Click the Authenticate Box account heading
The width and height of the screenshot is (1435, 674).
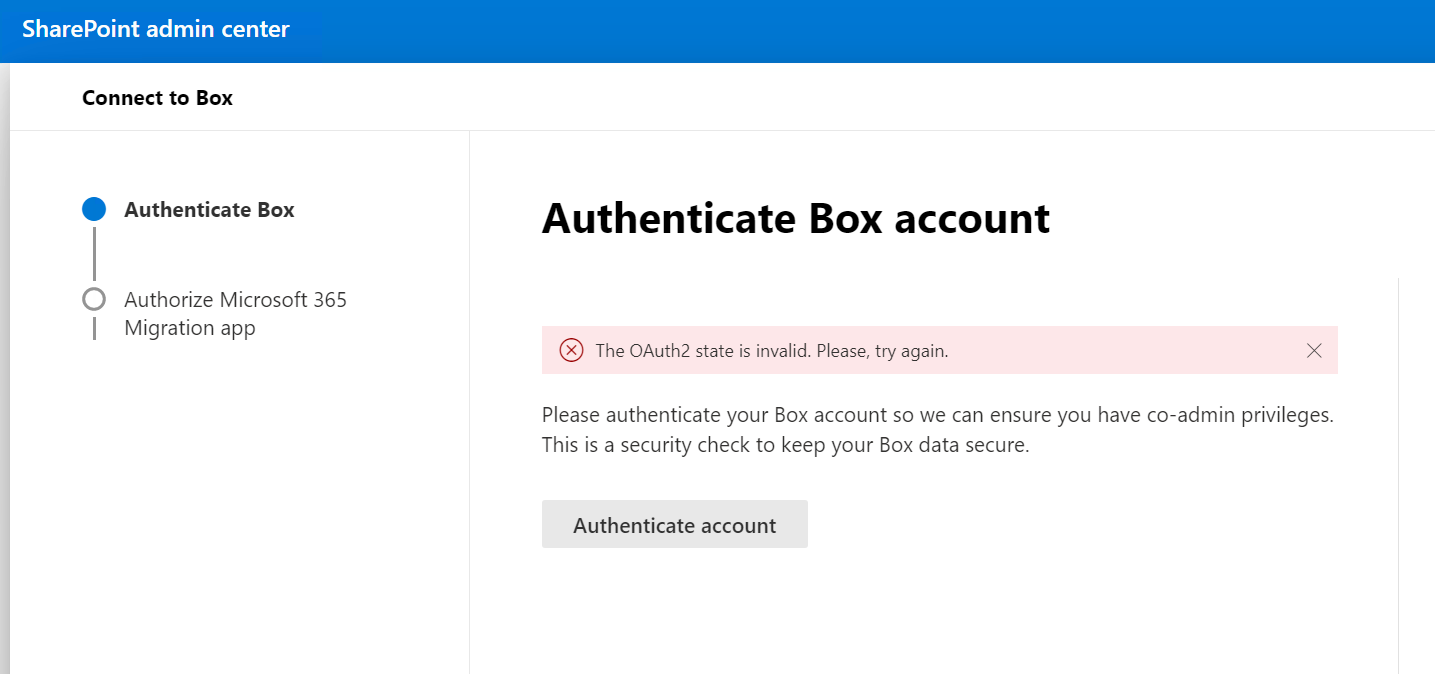[x=795, y=219]
